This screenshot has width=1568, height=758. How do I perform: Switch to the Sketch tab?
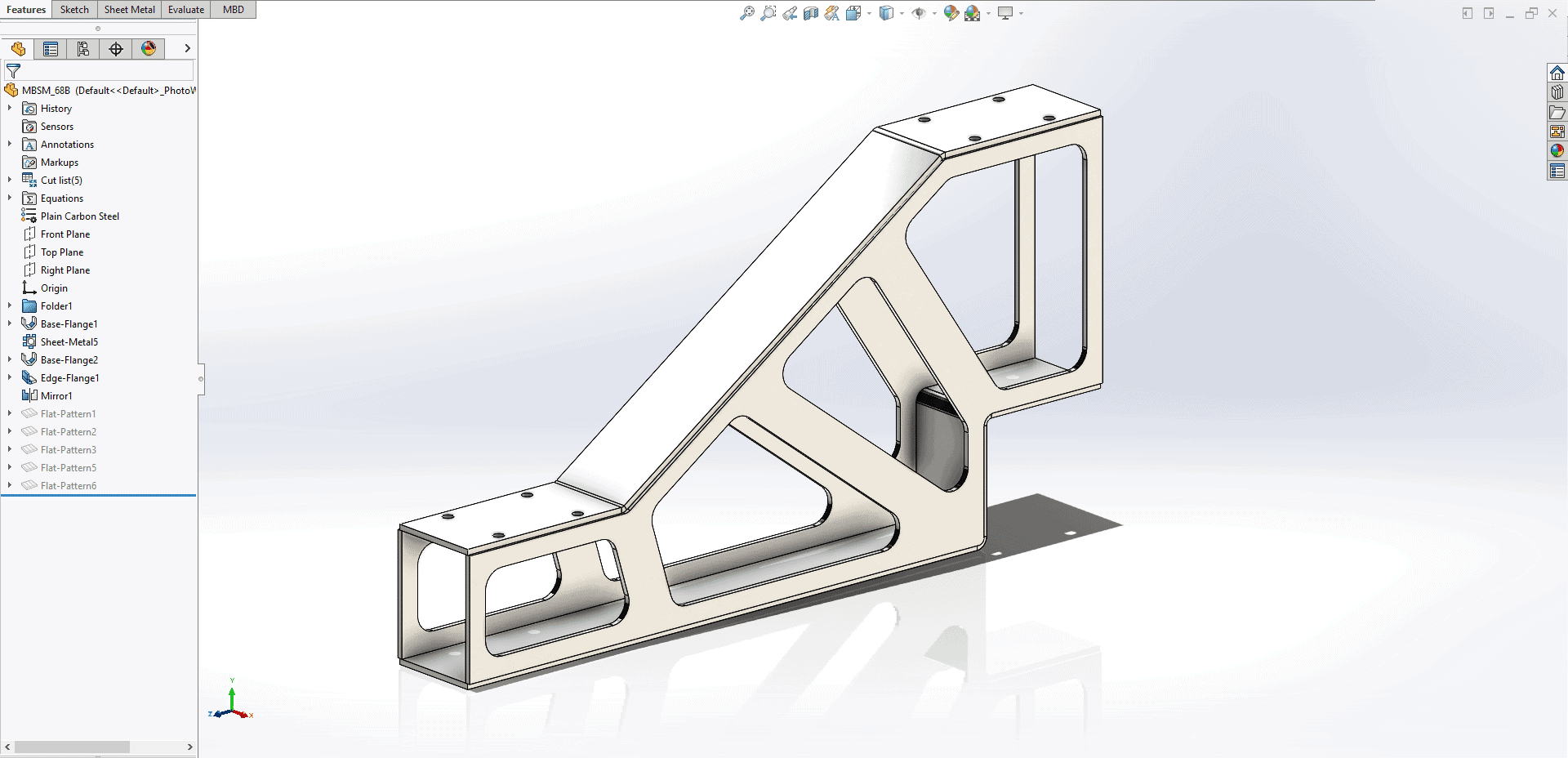74,10
